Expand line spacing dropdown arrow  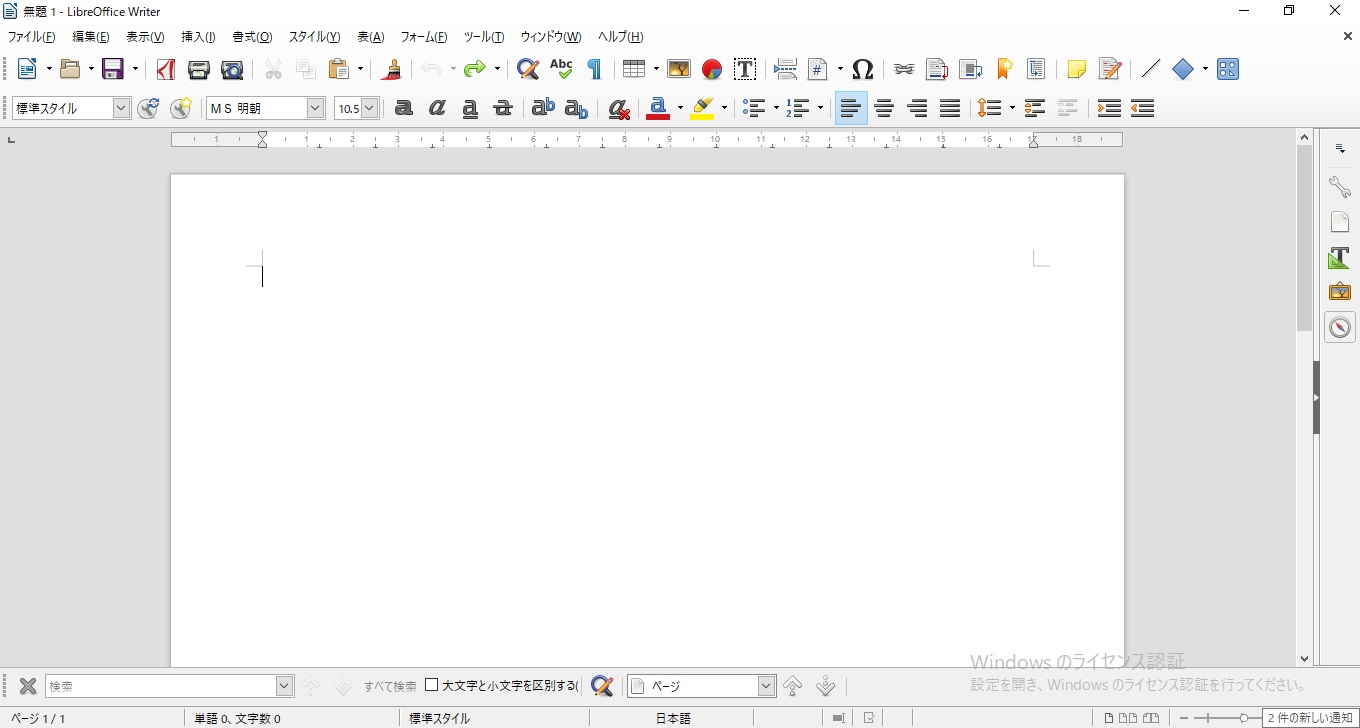tap(1011, 108)
